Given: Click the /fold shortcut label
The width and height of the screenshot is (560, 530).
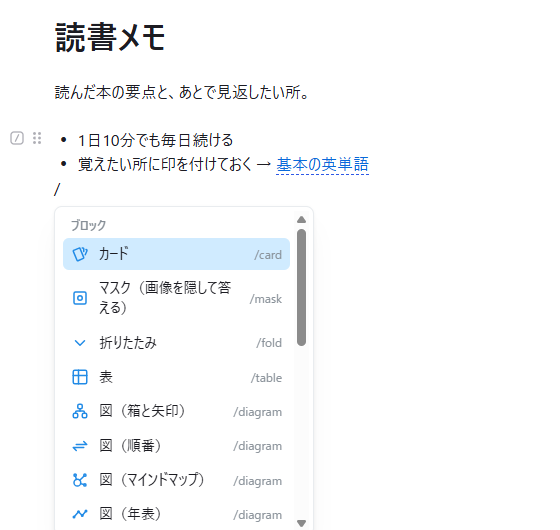Looking at the screenshot, I should point(269,343).
